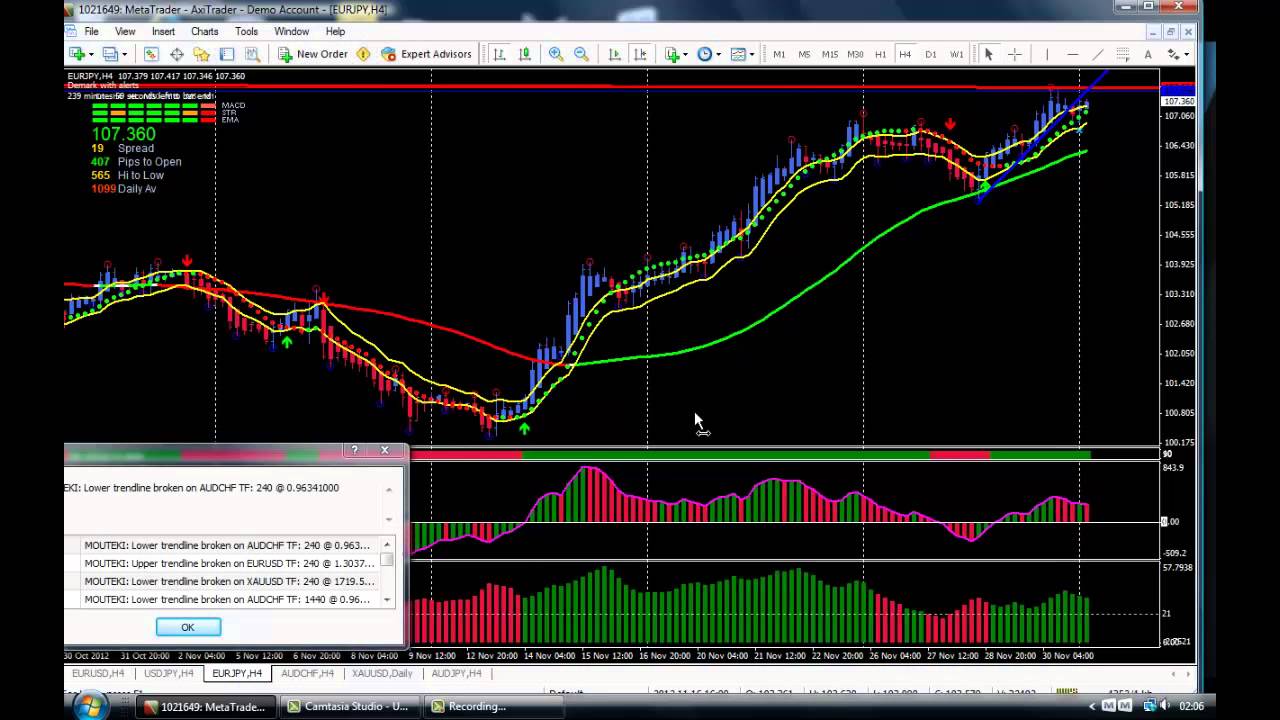The image size is (1280, 720).
Task: Open Windows Start menu
Action: click(x=88, y=706)
